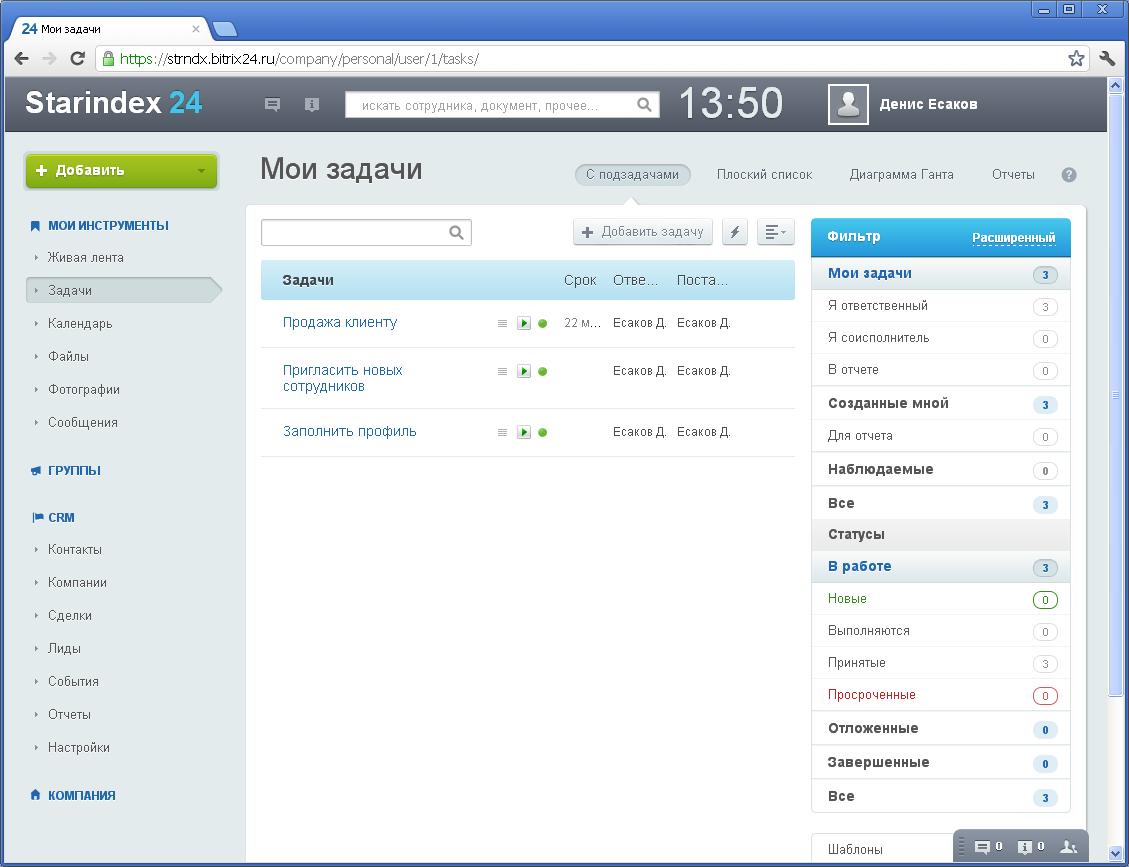
Task: Open the browser wrench settings menu
Action: [1108, 58]
